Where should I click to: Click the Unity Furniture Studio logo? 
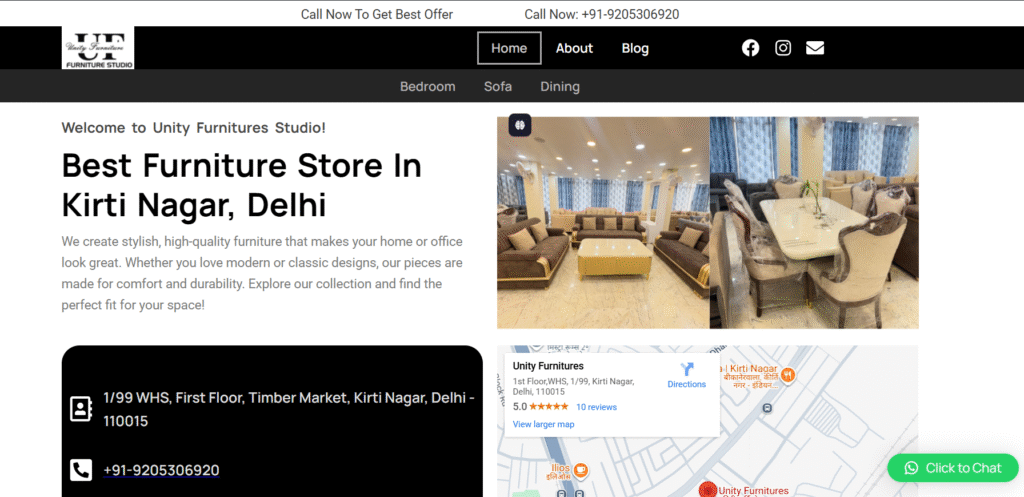98,48
